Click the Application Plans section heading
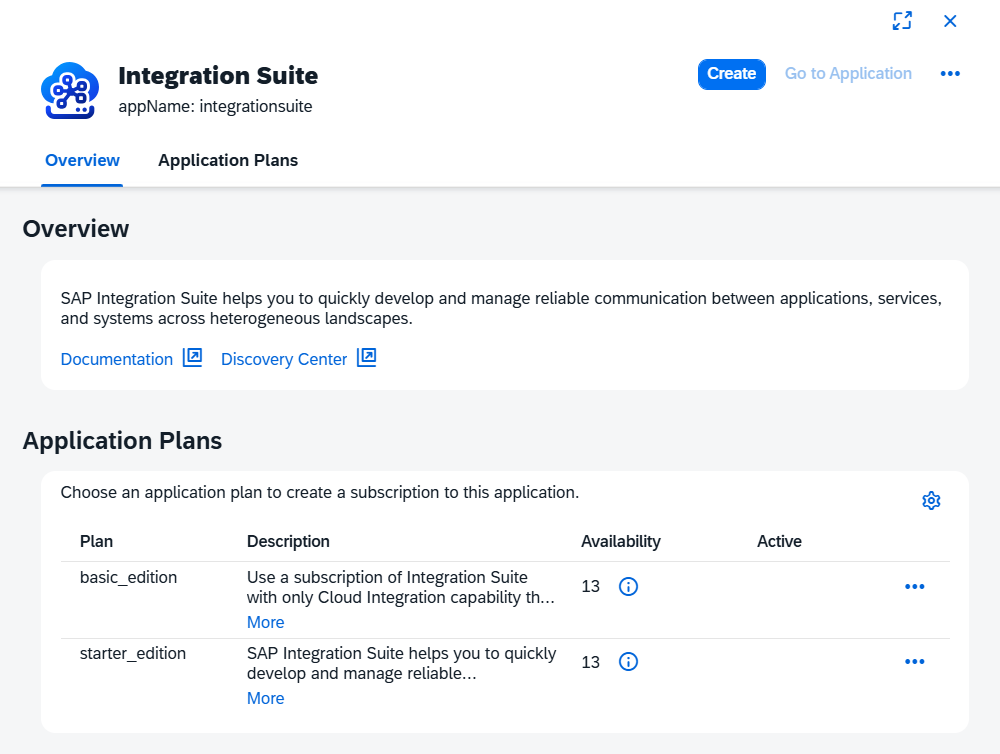 coord(122,441)
